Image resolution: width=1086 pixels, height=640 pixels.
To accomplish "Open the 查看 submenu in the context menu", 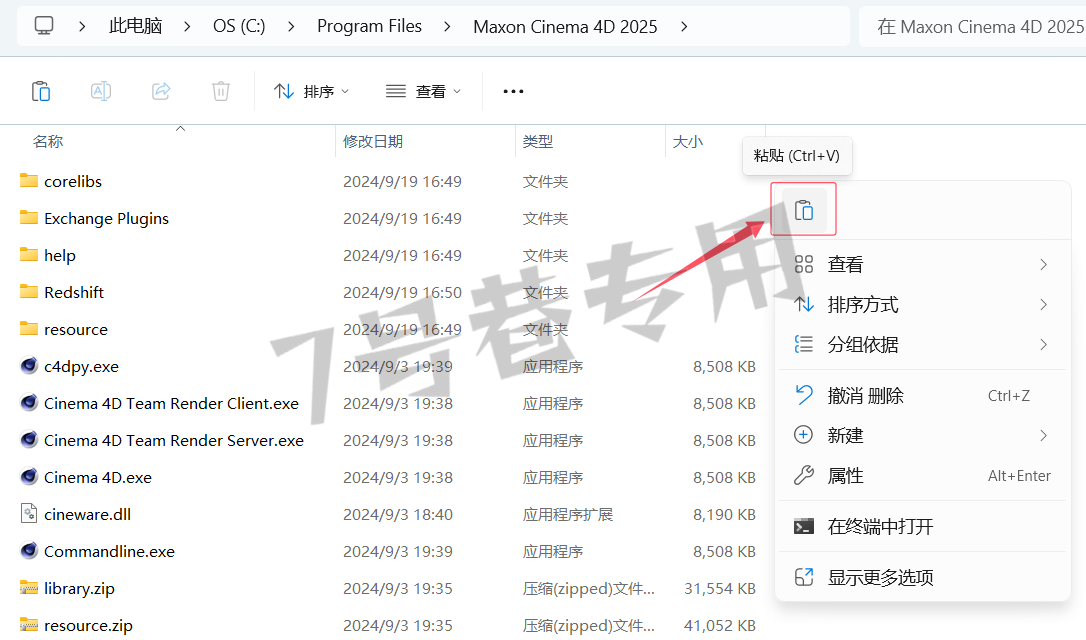I will [923, 265].
